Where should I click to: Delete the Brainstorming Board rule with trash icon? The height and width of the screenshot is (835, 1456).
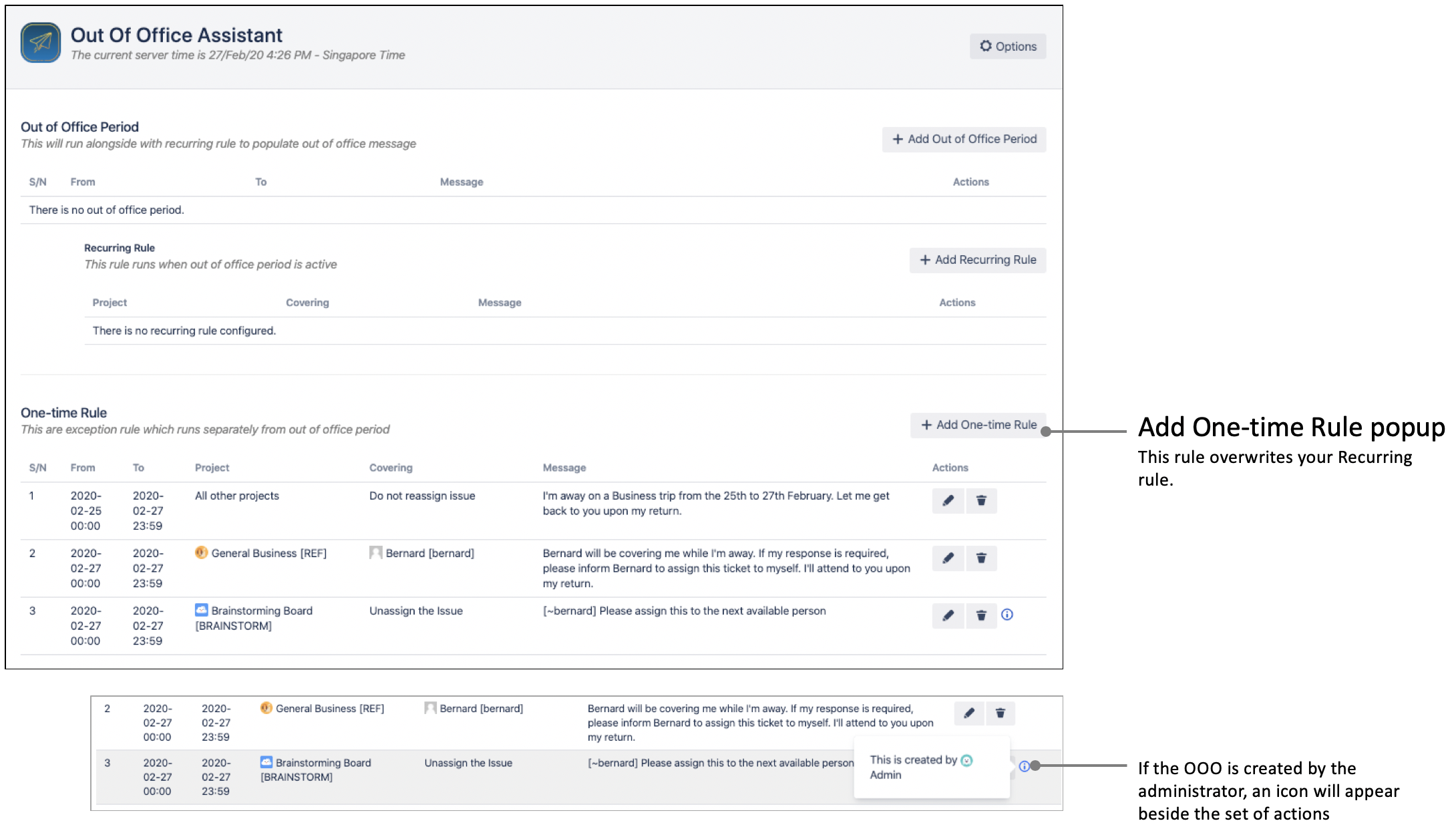pos(980,616)
